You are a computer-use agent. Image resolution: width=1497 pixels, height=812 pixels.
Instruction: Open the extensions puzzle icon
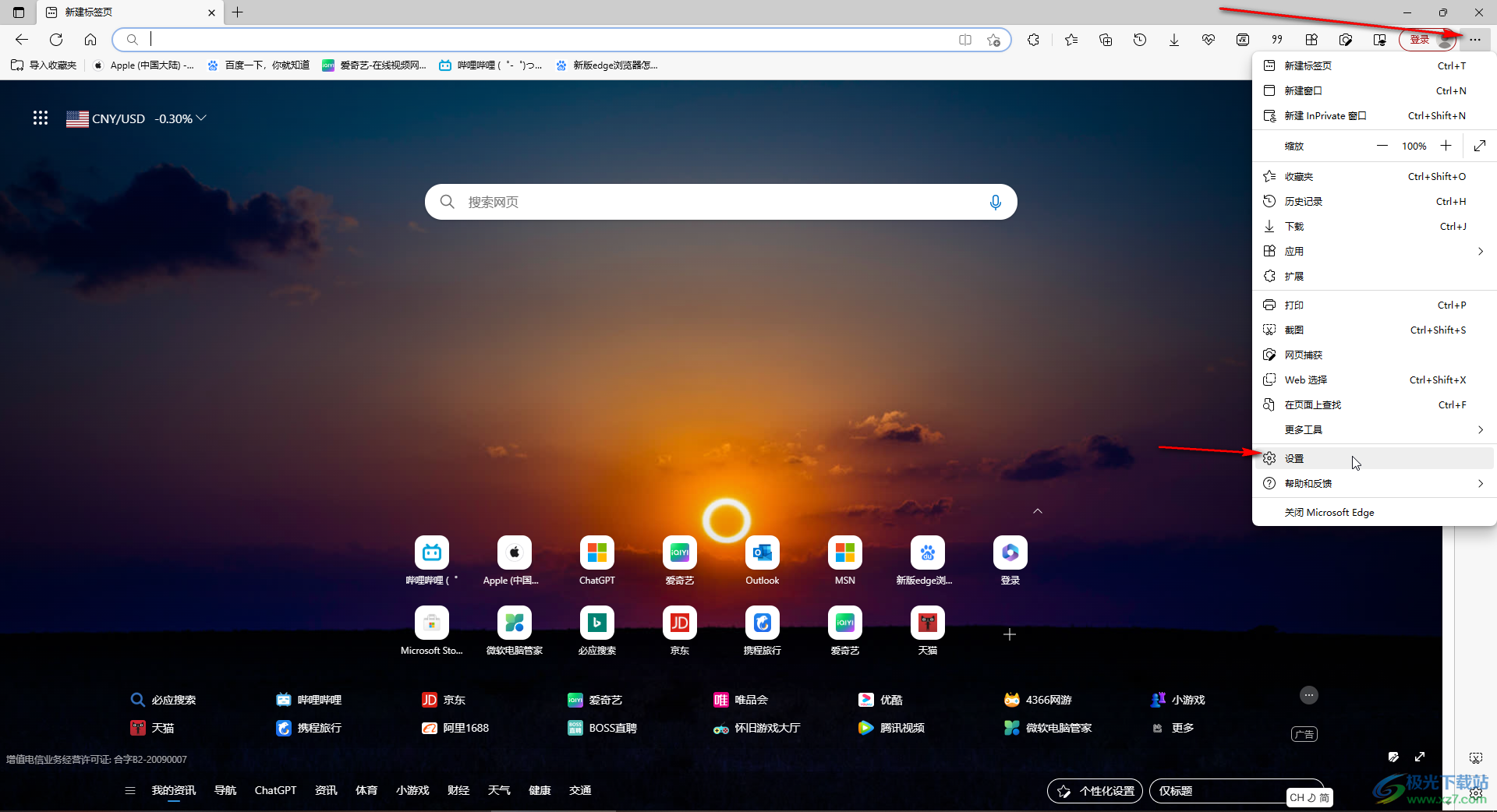1034,40
